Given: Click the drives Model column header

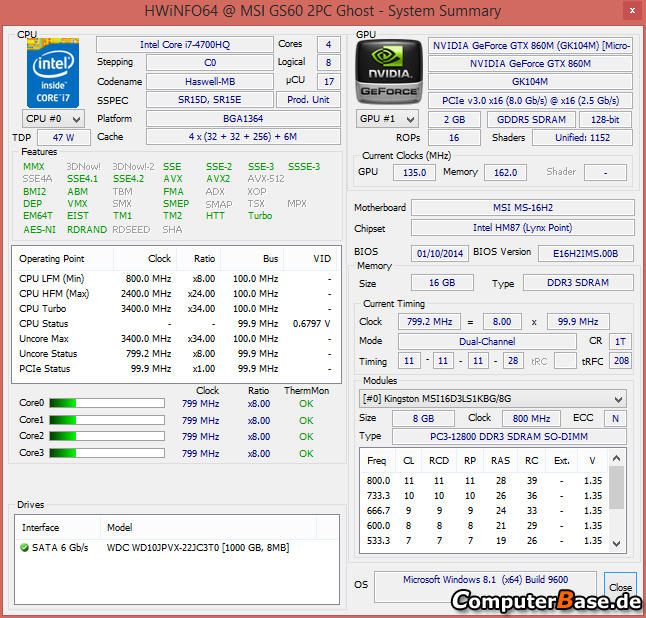Looking at the screenshot, I should pos(208,527).
